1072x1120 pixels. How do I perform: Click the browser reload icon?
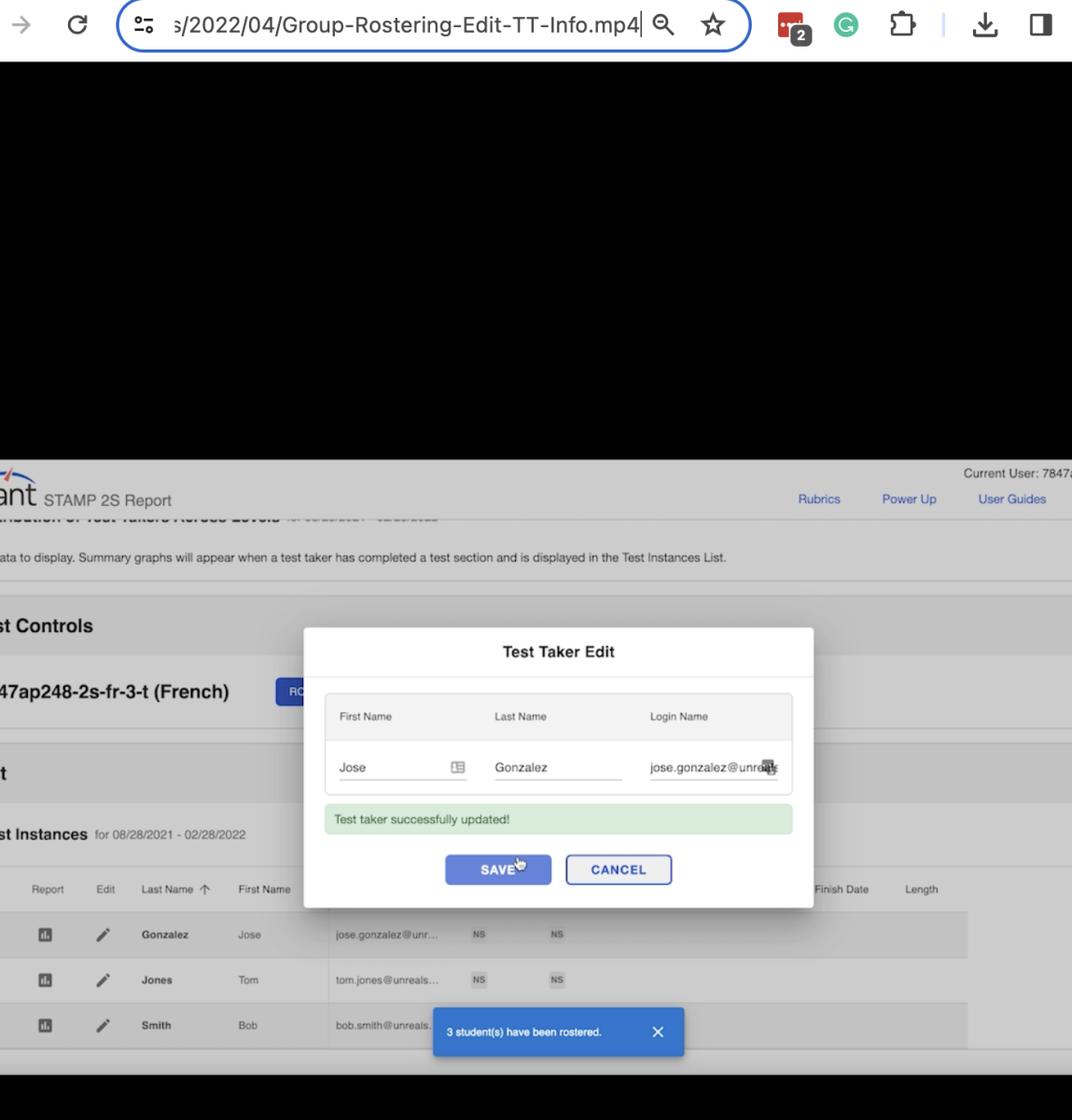pos(77,25)
